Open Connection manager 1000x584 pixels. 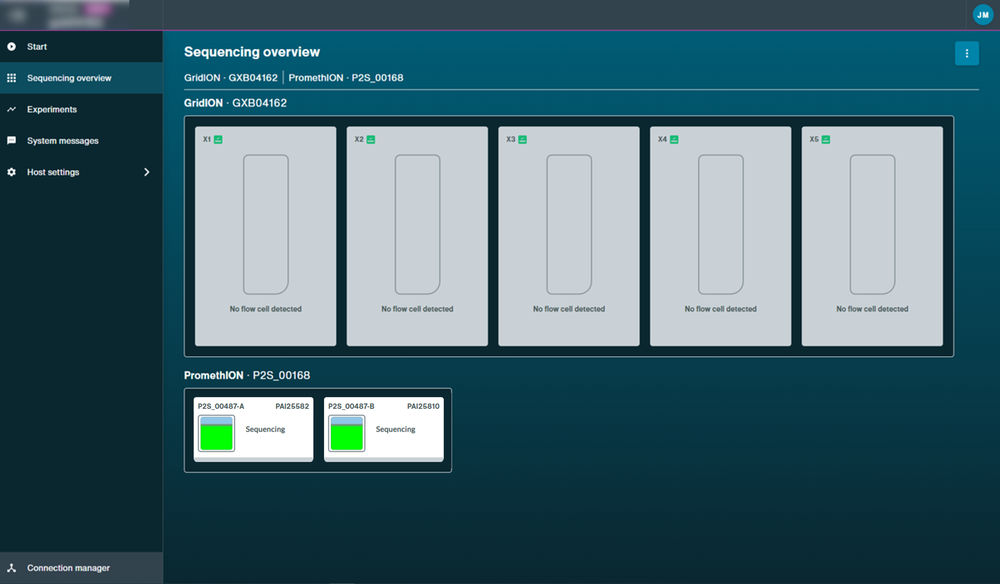[81, 567]
